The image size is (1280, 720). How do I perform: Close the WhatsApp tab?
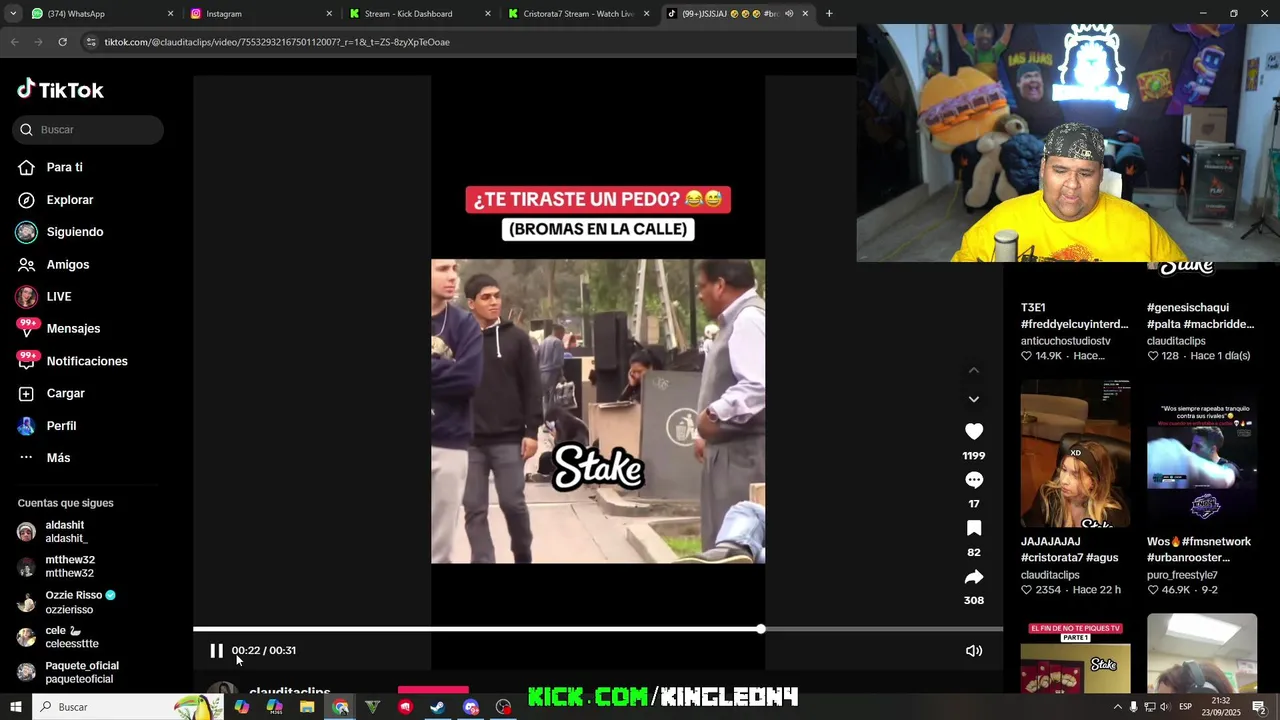click(x=170, y=14)
